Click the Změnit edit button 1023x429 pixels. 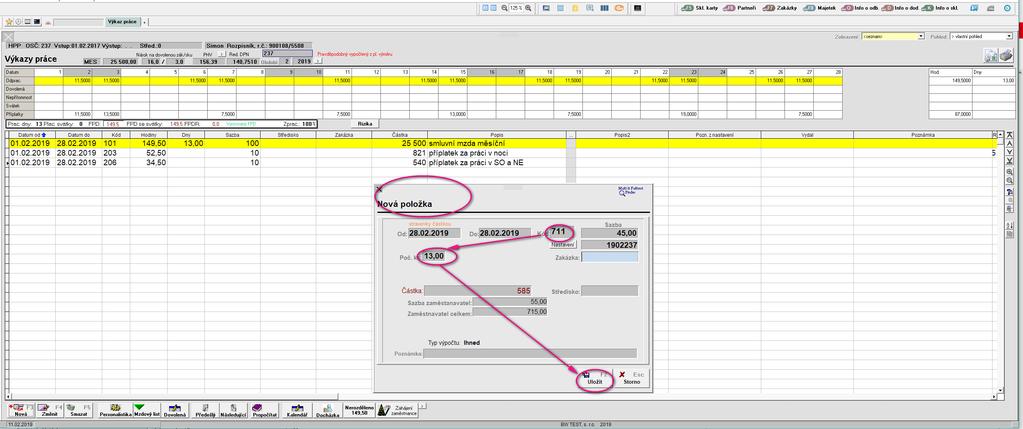49,410
